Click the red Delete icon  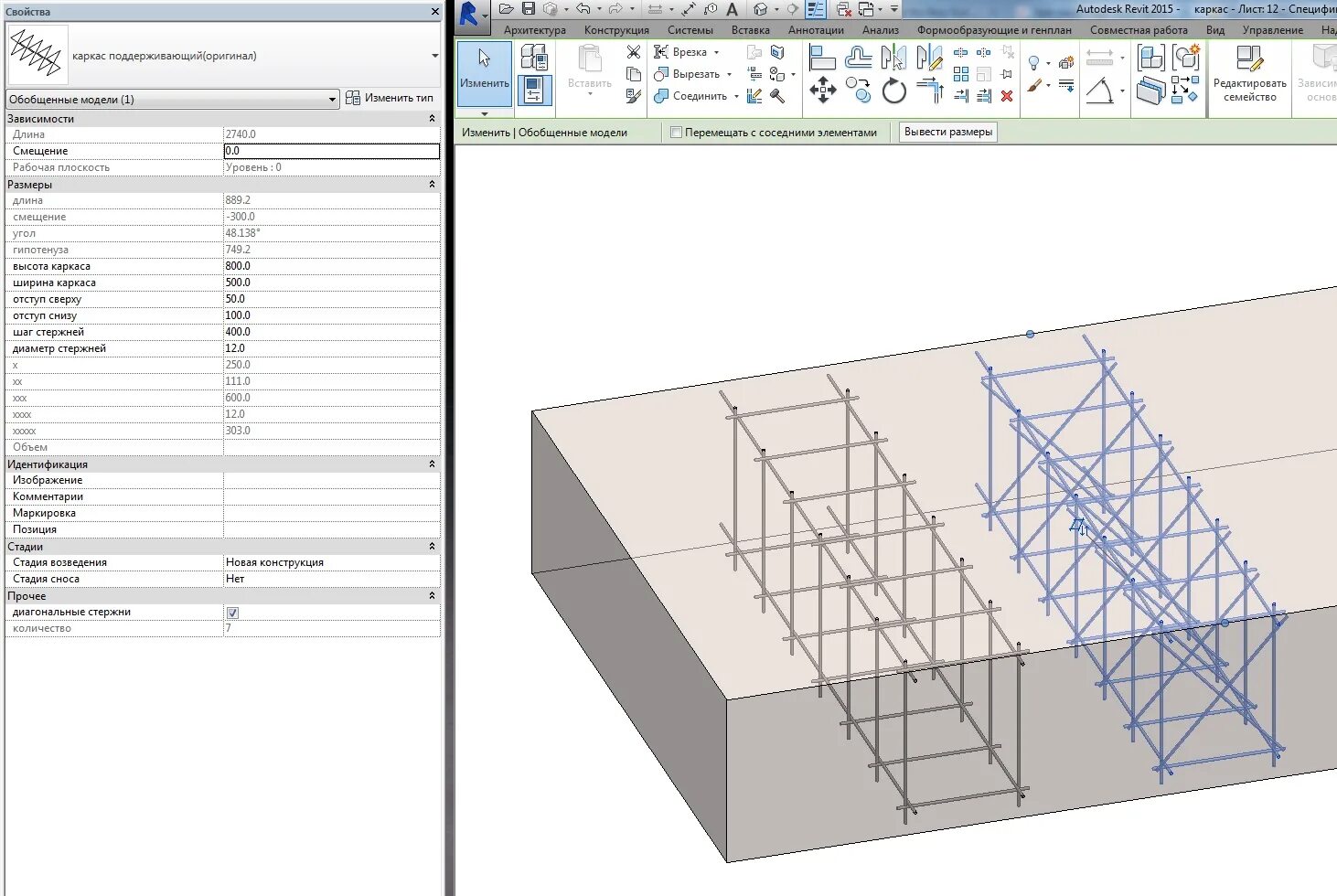(1007, 95)
